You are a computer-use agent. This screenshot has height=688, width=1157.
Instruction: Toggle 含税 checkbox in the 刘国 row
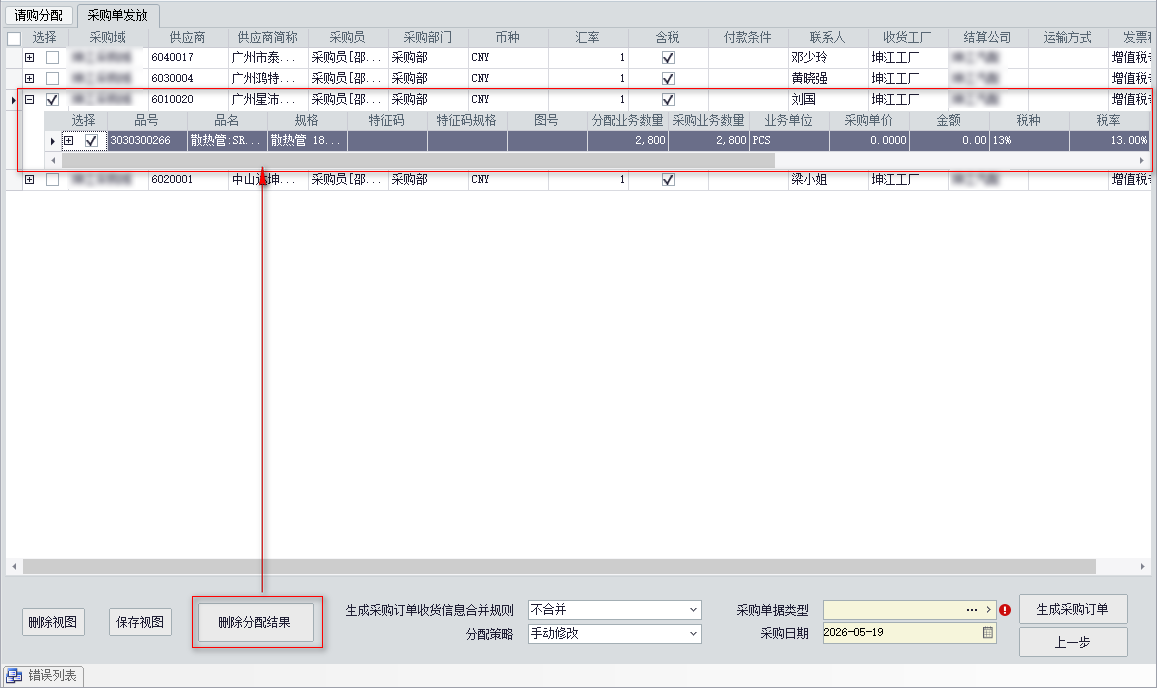click(669, 100)
